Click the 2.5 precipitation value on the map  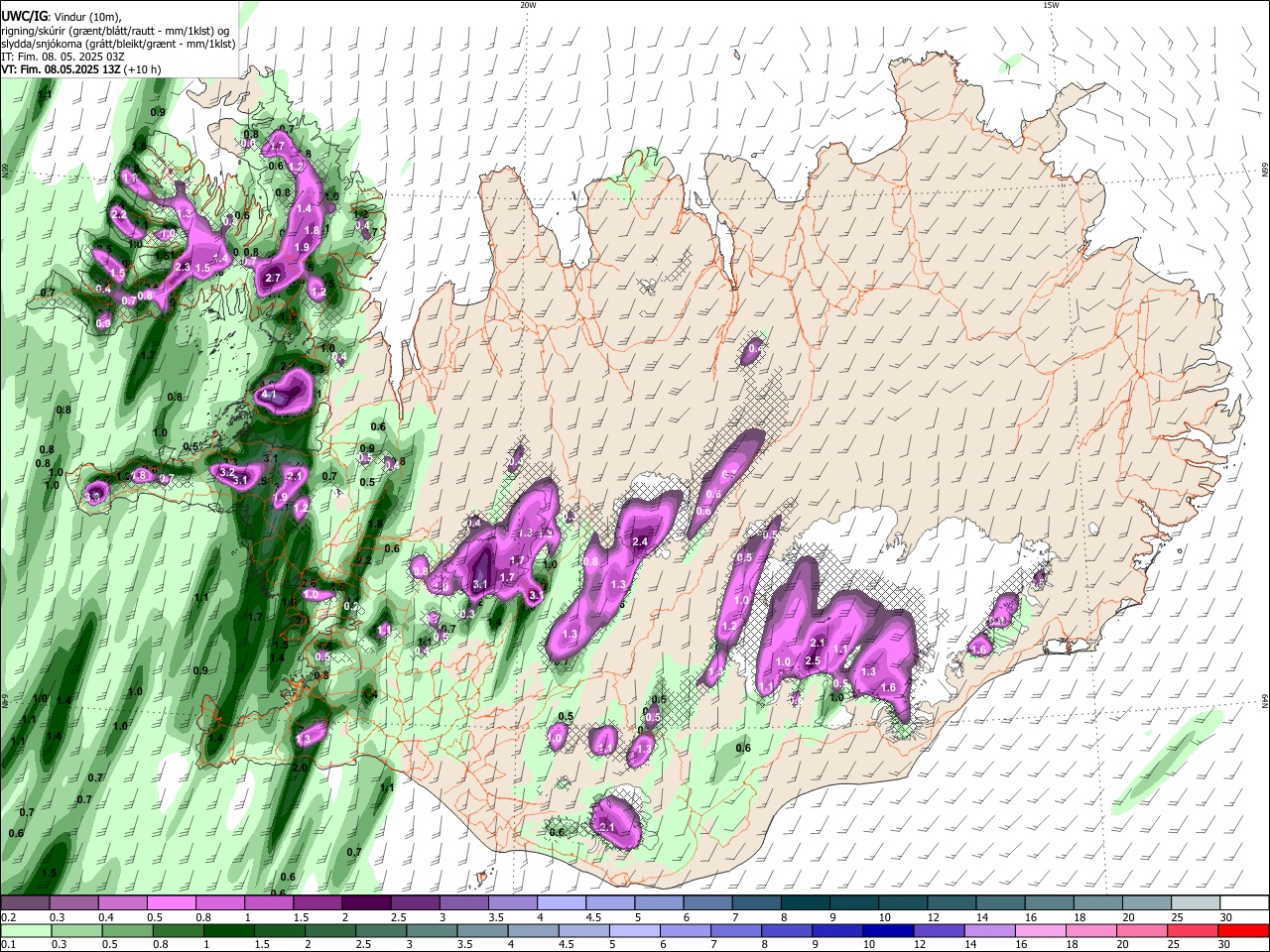tap(812, 660)
